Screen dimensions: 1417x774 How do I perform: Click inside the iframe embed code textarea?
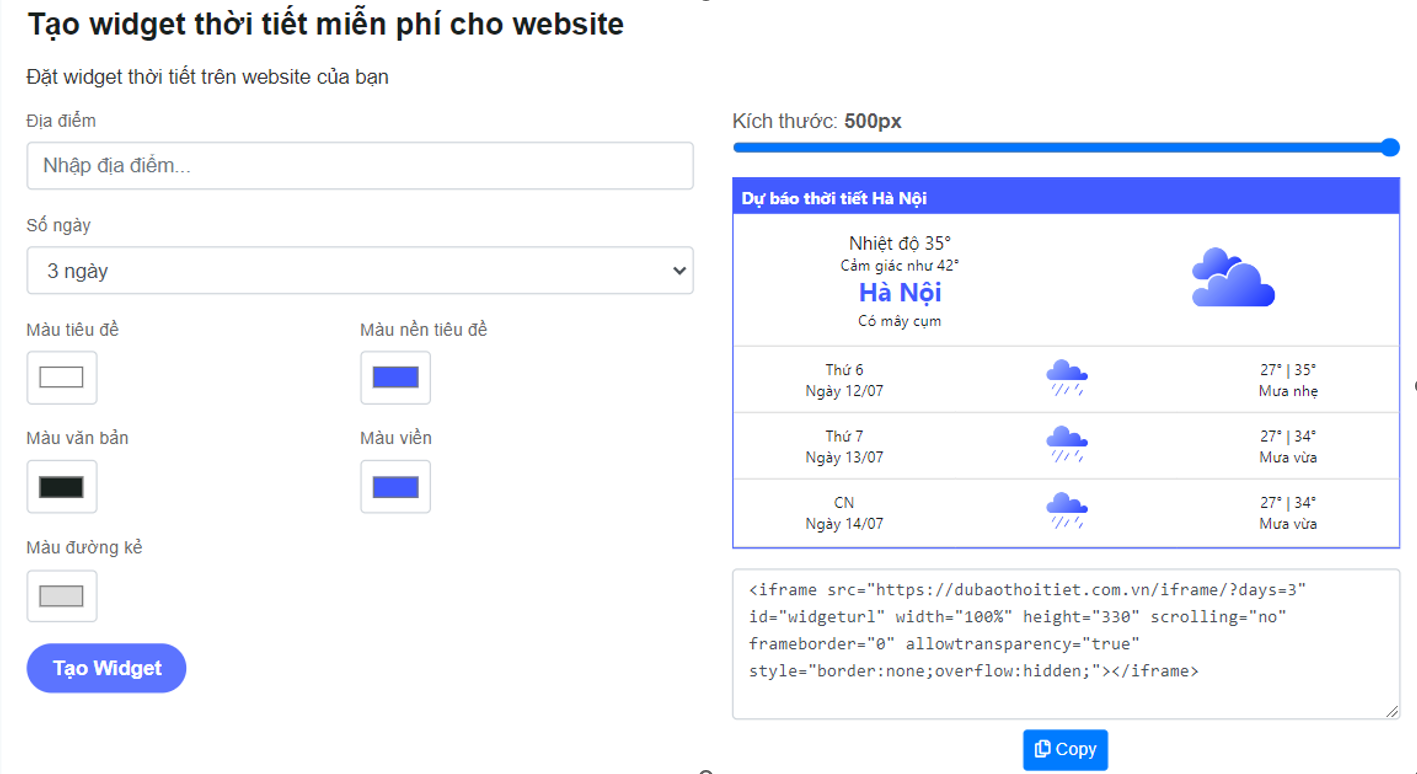tap(1066, 644)
